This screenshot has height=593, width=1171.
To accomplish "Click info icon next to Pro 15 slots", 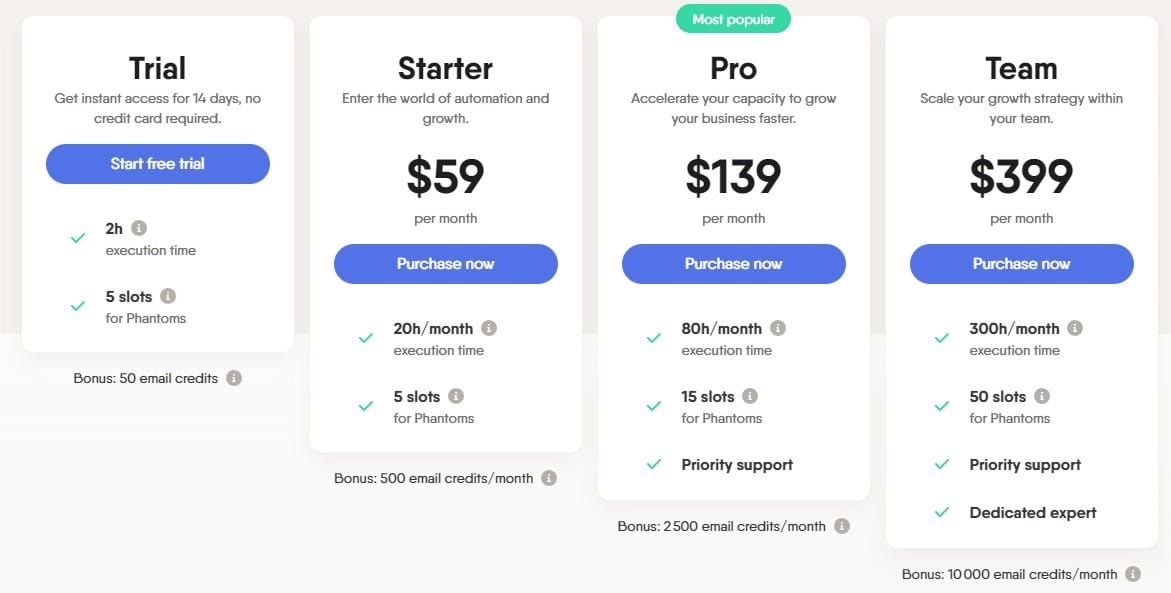I will (751, 396).
